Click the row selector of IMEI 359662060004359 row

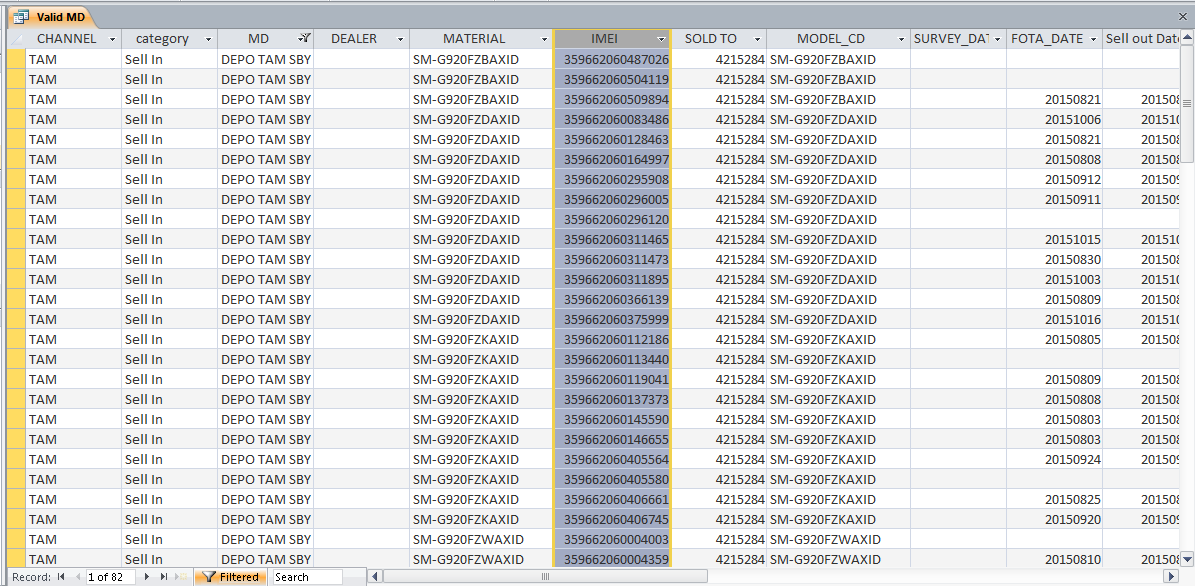click(x=16, y=559)
